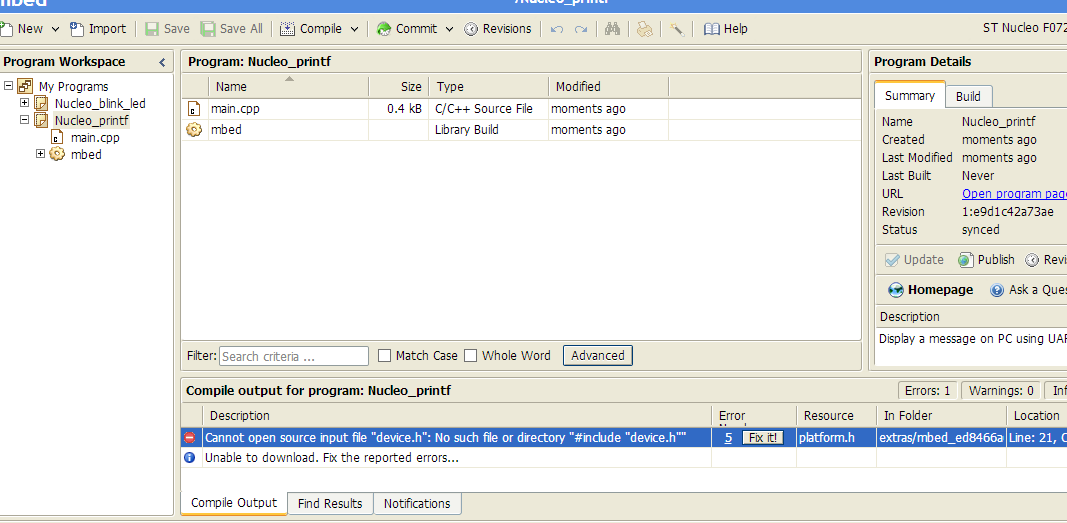This screenshot has width=1067, height=523.
Task: Expand the mbed library tree node
Action: 40,154
